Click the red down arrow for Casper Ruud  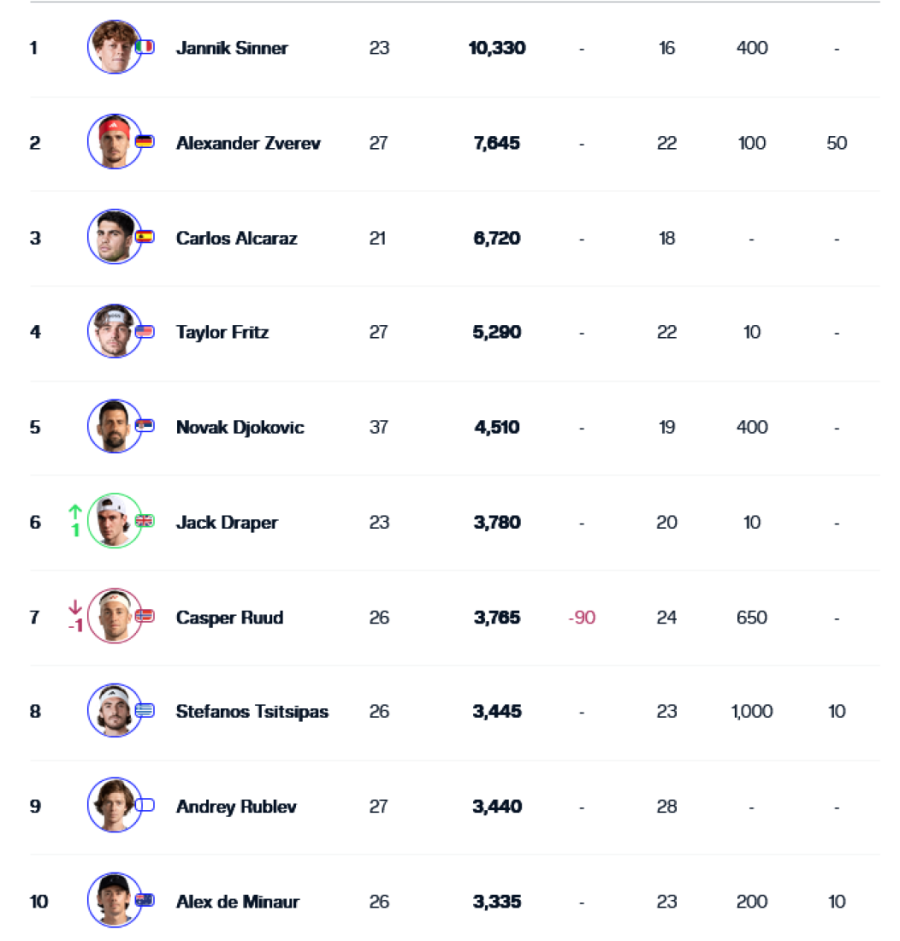tap(75, 606)
